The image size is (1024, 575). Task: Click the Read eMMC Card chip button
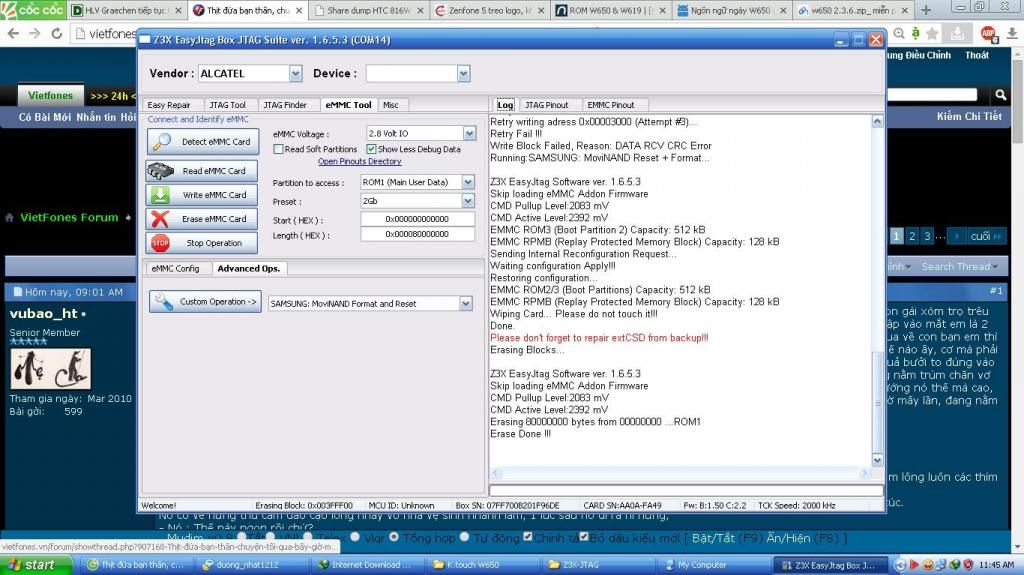202,171
